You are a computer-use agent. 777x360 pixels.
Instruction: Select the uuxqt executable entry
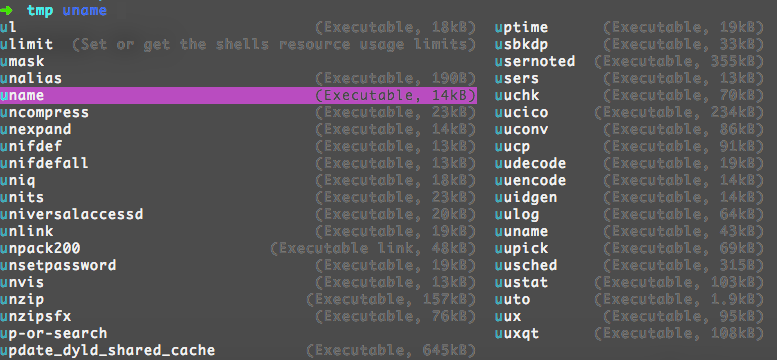point(629,333)
